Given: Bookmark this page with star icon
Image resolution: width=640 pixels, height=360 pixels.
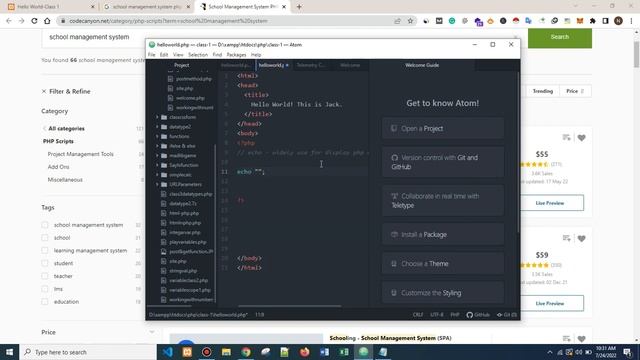Looking at the screenshot, I should [410, 21].
